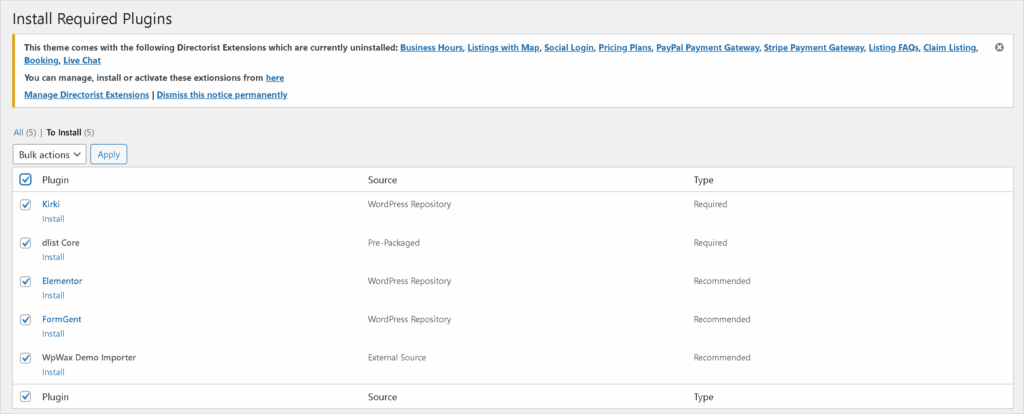The height and width of the screenshot is (414, 1024).
Task: Toggle the WpWax Demo Importer checkbox
Action: pyautogui.click(x=26, y=357)
